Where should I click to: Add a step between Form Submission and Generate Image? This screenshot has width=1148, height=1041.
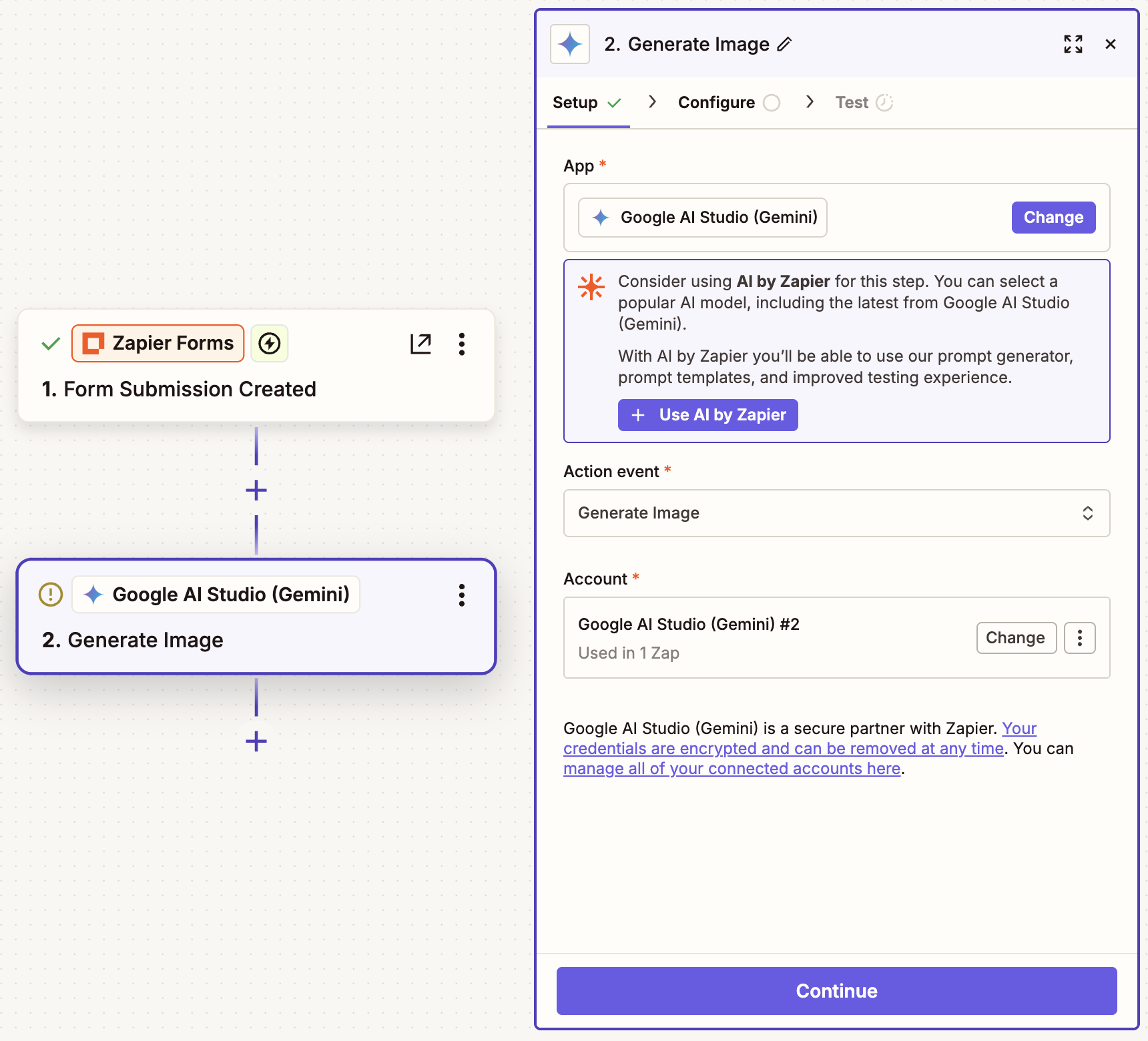pos(256,490)
